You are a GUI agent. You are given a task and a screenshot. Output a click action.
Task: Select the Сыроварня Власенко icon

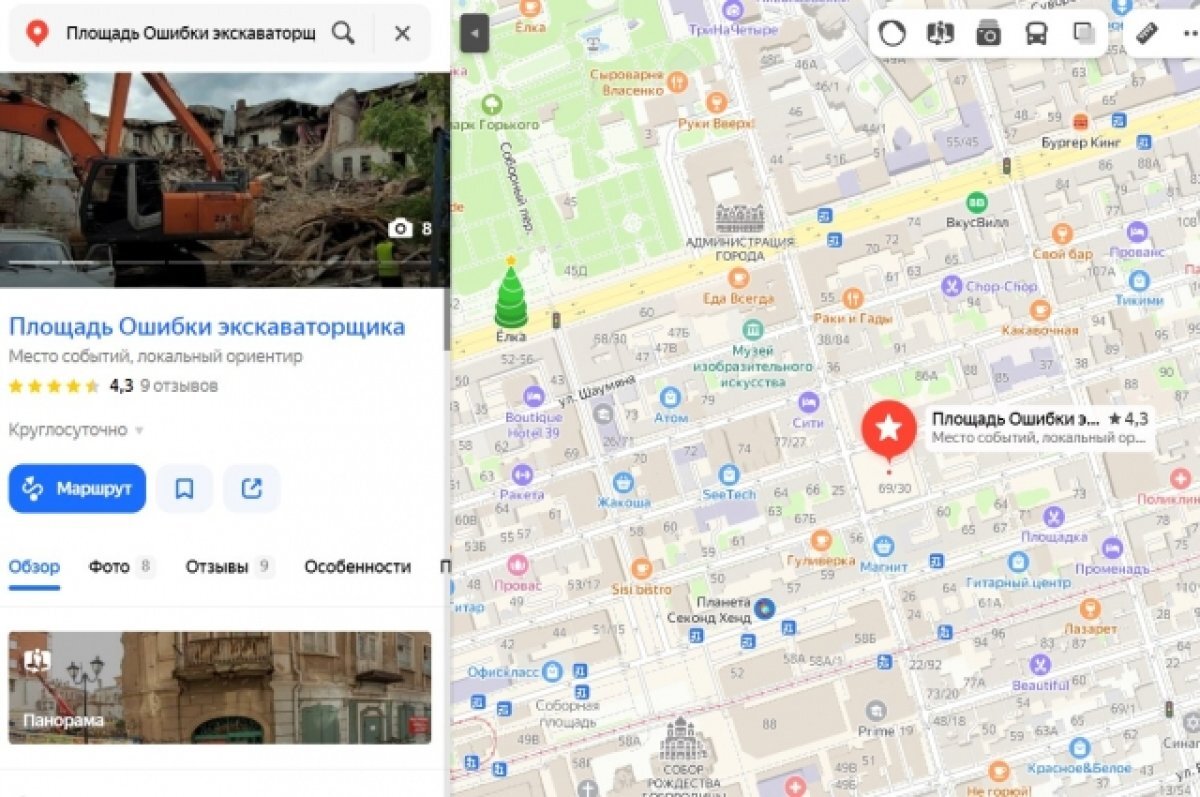click(677, 82)
